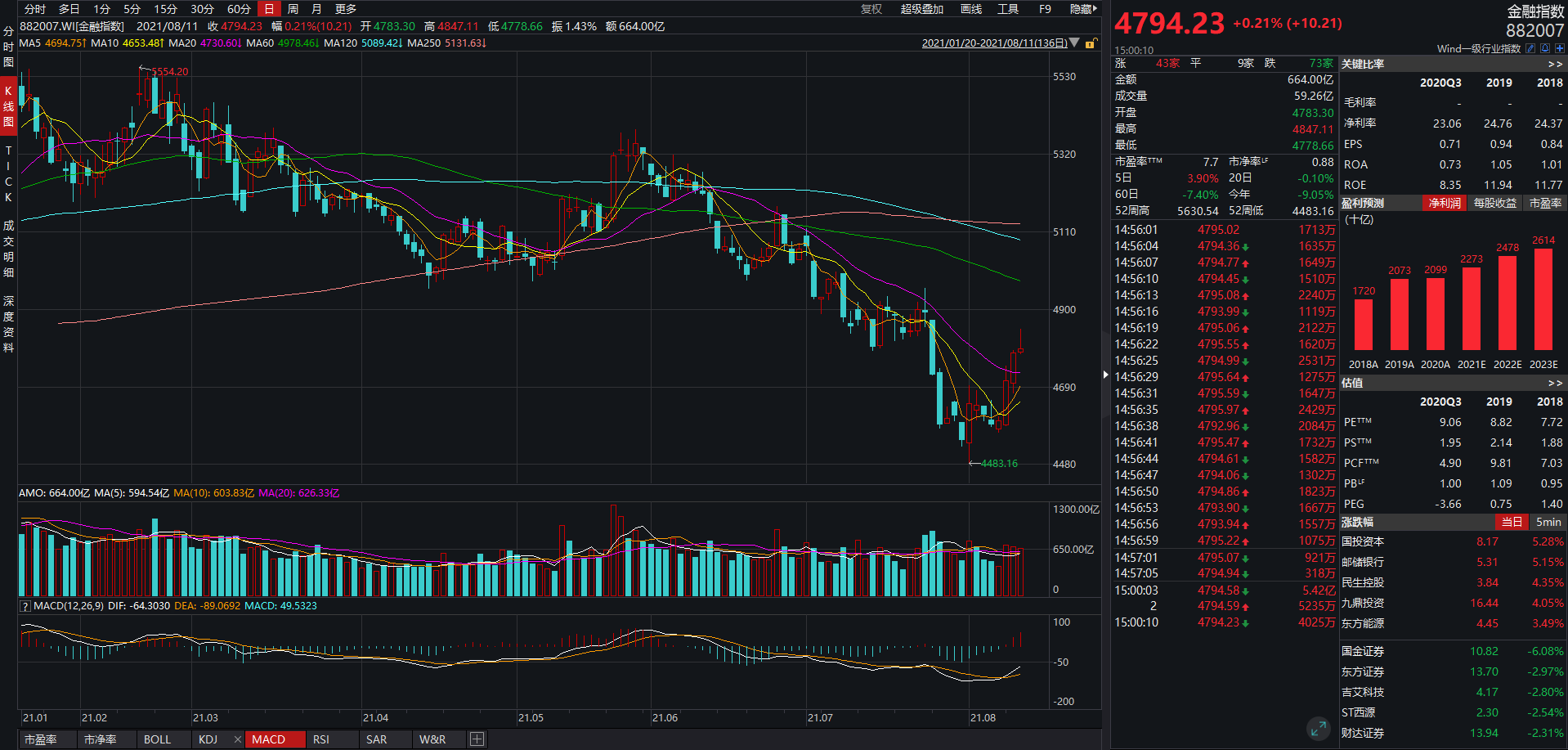Switch to the 多日 period tab
The height and width of the screenshot is (750, 1568).
pos(69,9)
